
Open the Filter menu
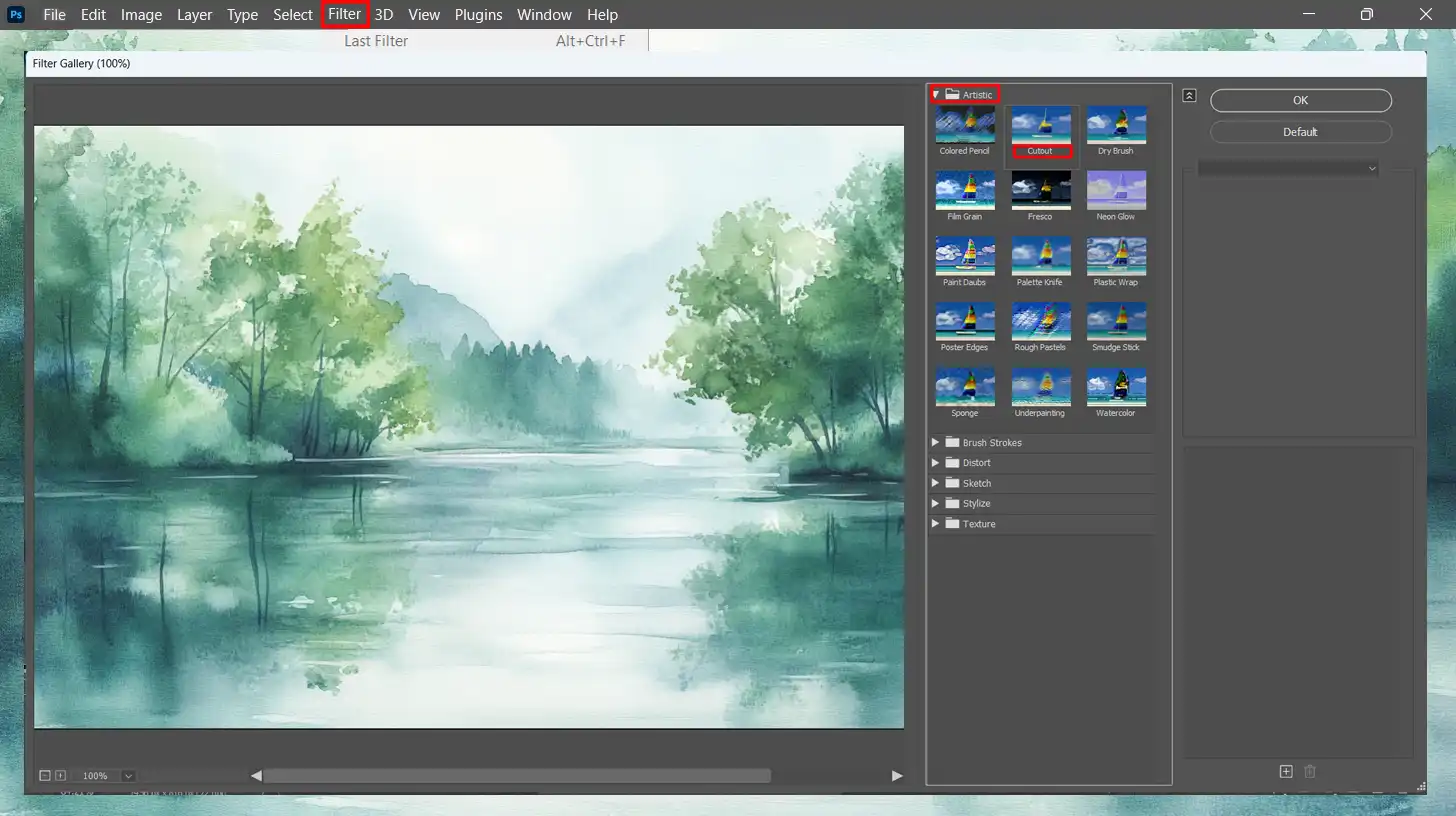[345, 14]
